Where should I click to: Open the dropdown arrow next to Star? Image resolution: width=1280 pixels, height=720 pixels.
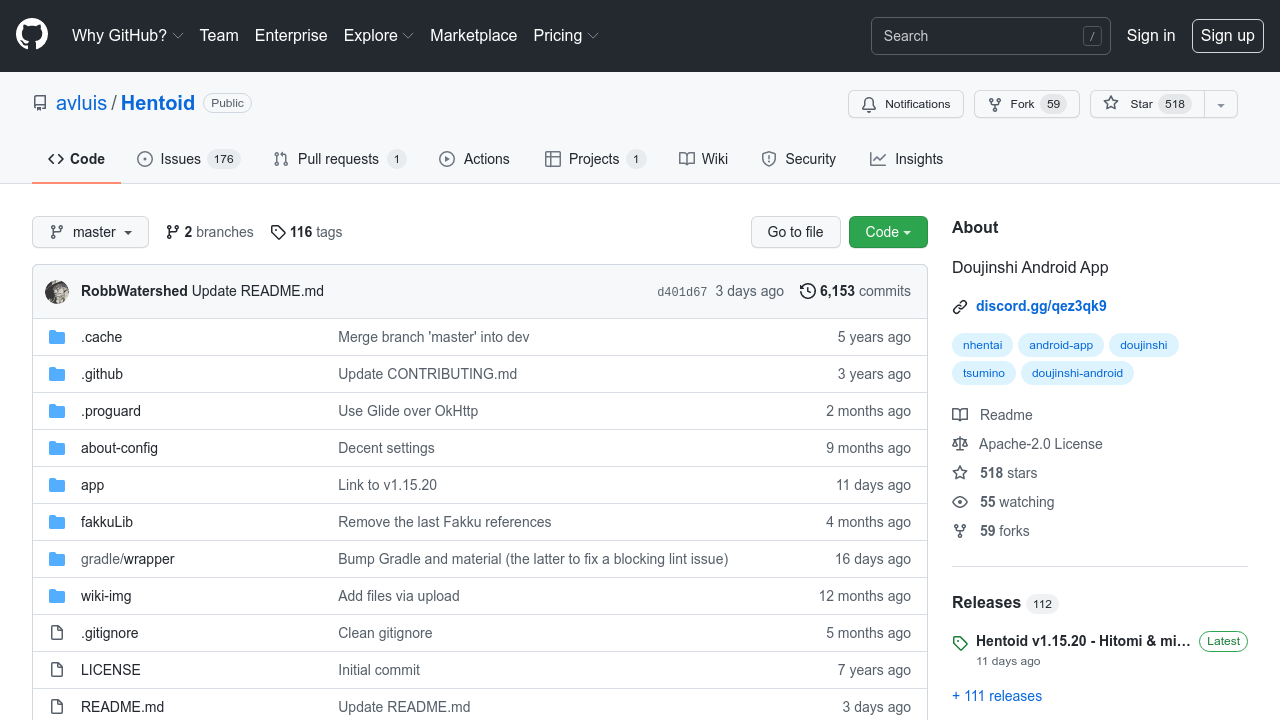tap(1221, 104)
